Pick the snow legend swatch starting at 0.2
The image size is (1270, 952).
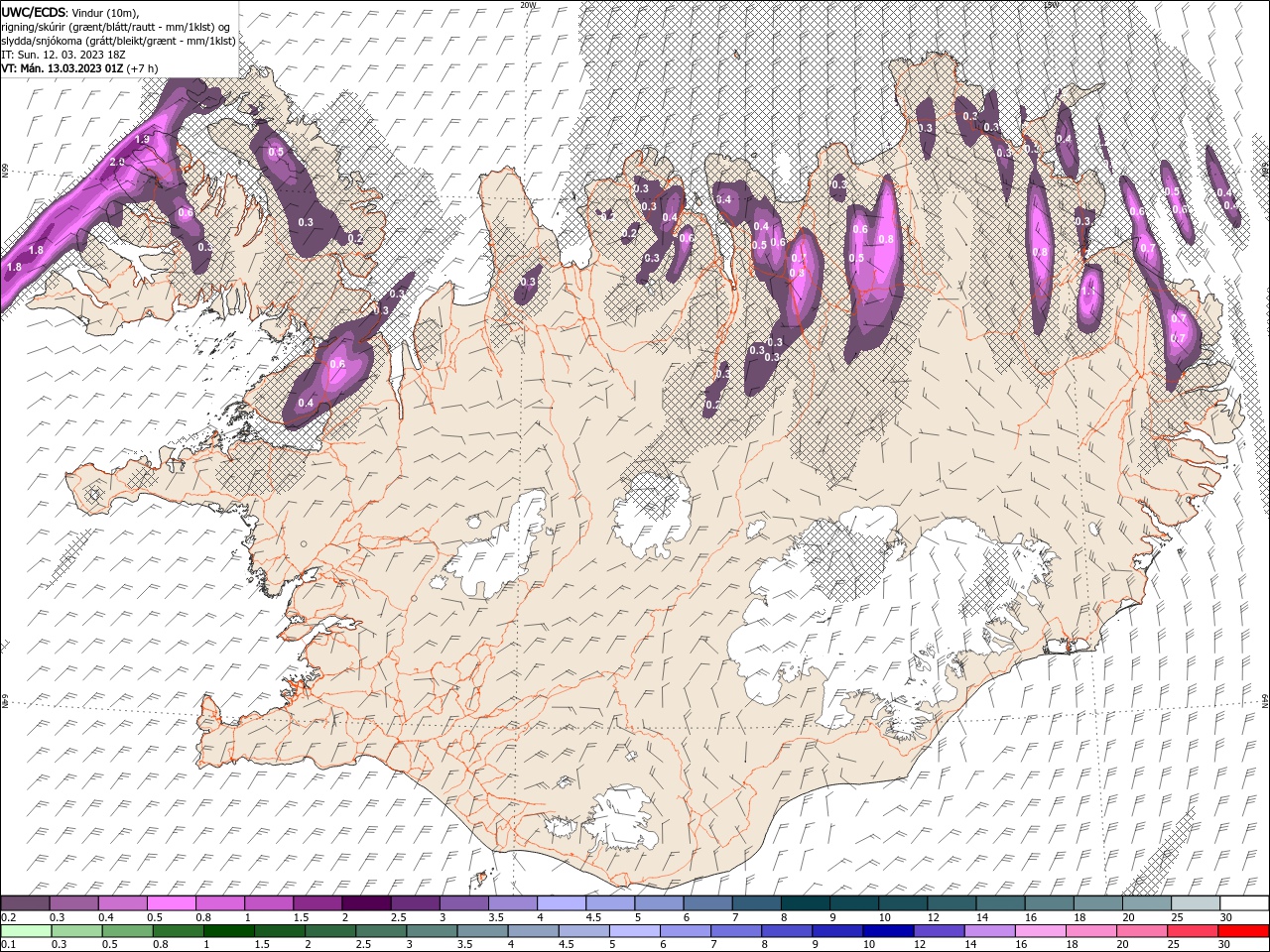[26, 903]
